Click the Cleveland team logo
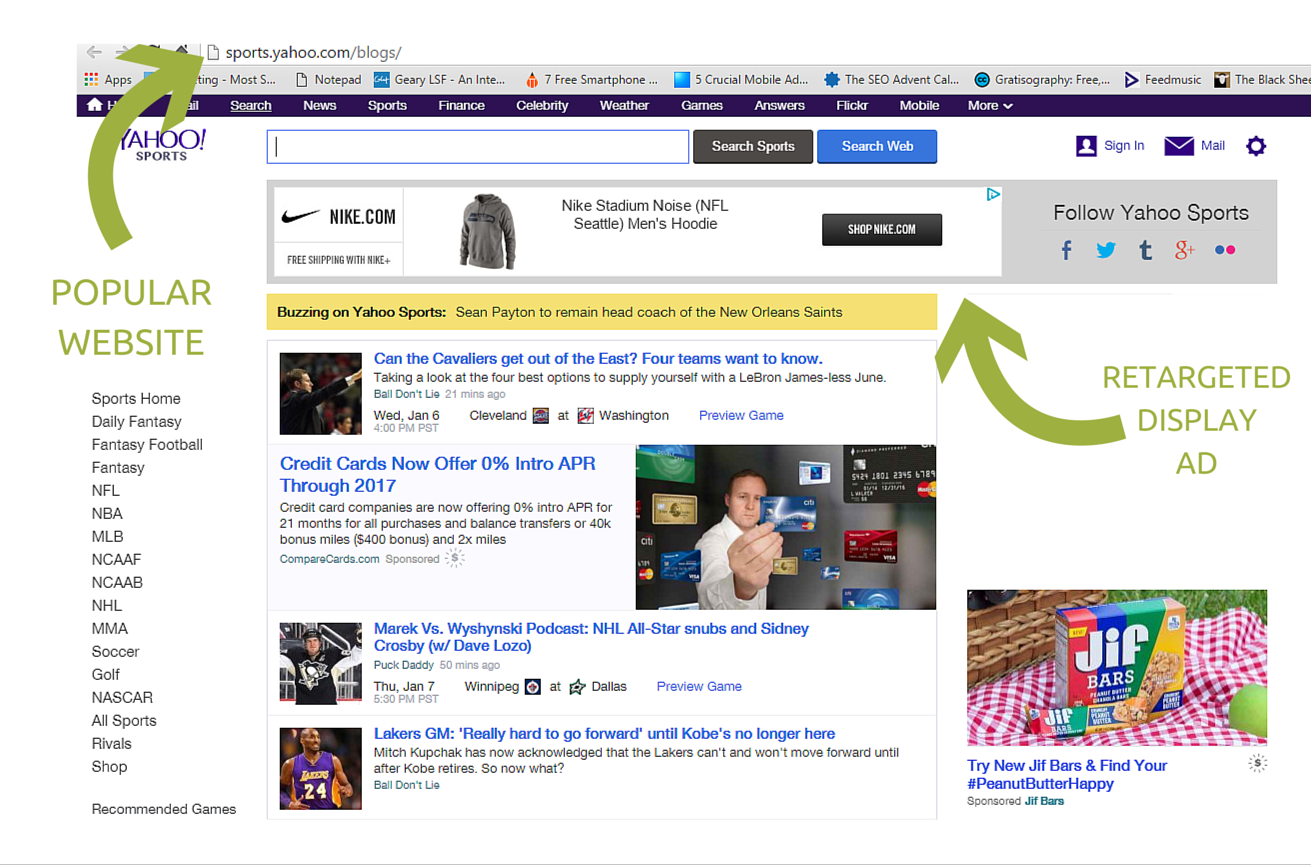Viewport: 1311px width, 865px height. pyautogui.click(x=541, y=415)
